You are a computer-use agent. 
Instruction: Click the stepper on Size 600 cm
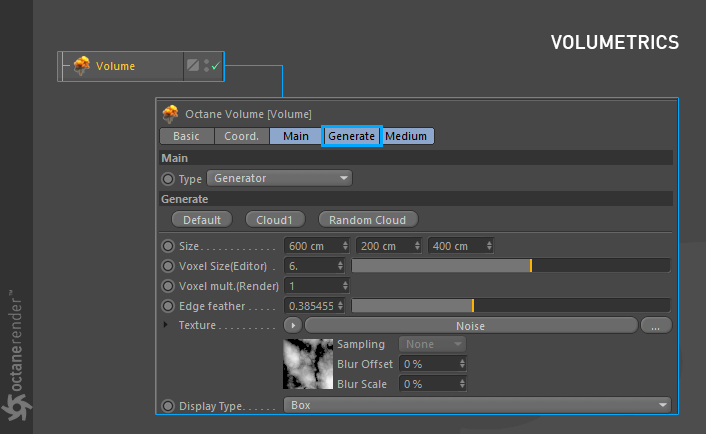point(345,246)
